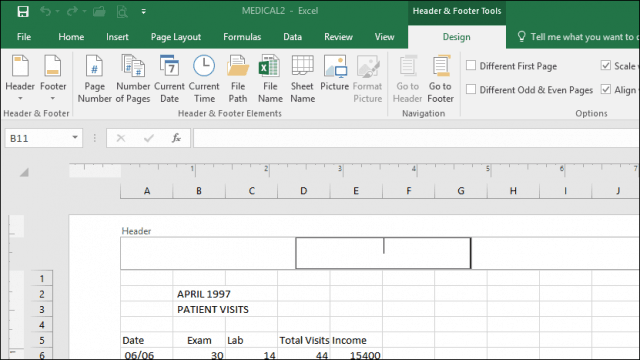Click the center header section box

coord(383,253)
